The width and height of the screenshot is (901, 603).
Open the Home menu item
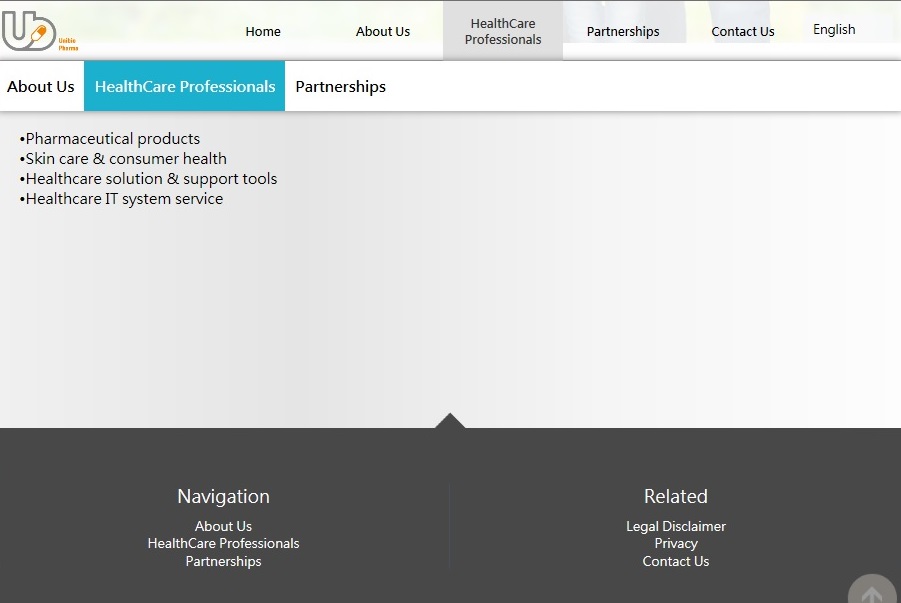263,32
